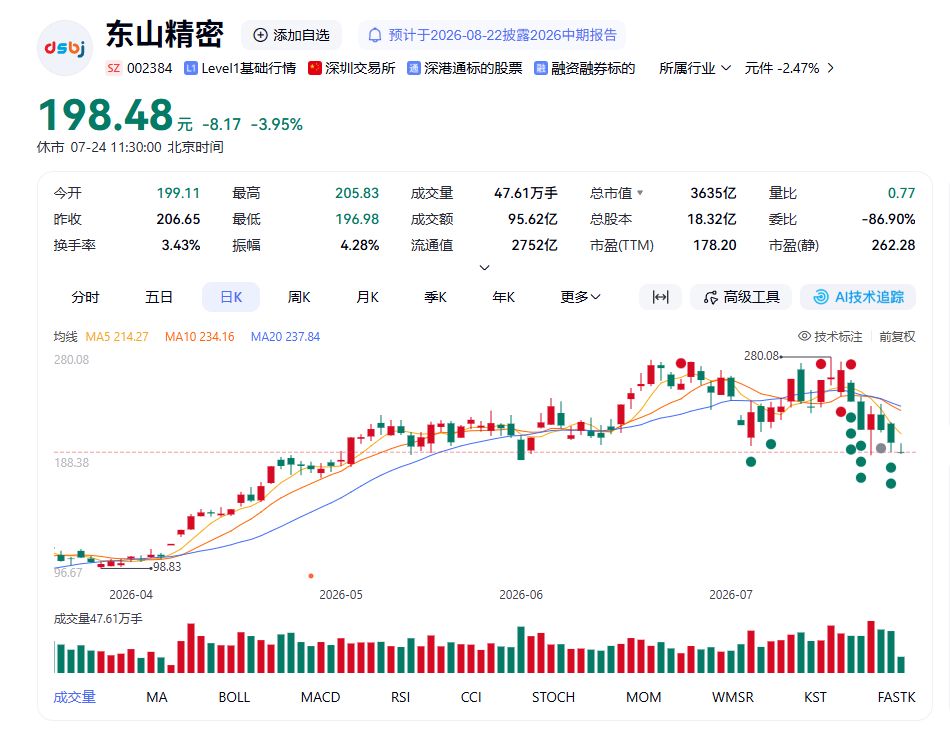Click the 98.83 low price marker
The image size is (950, 730).
(167, 566)
